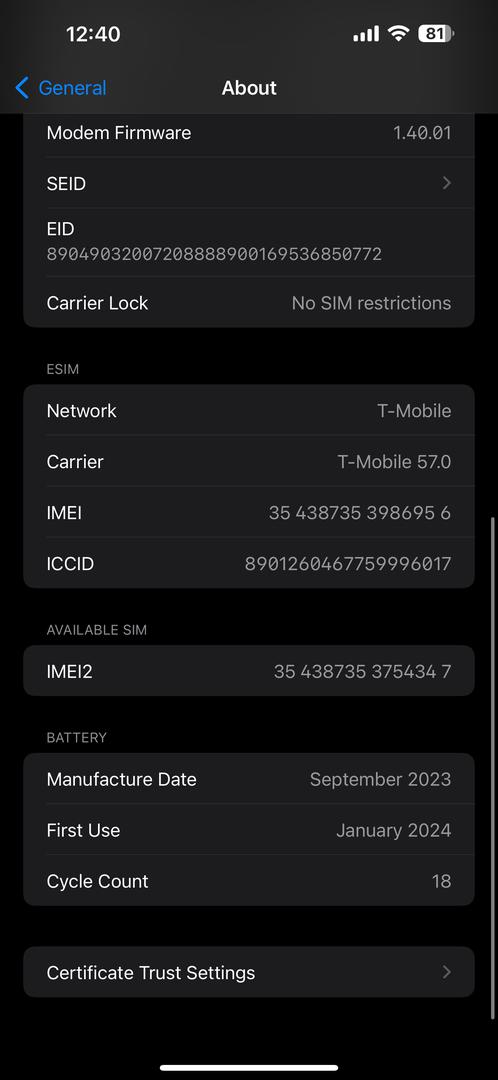Tap the Modem Firmware row
Image resolution: width=498 pixels, height=1080 pixels.
249,133
